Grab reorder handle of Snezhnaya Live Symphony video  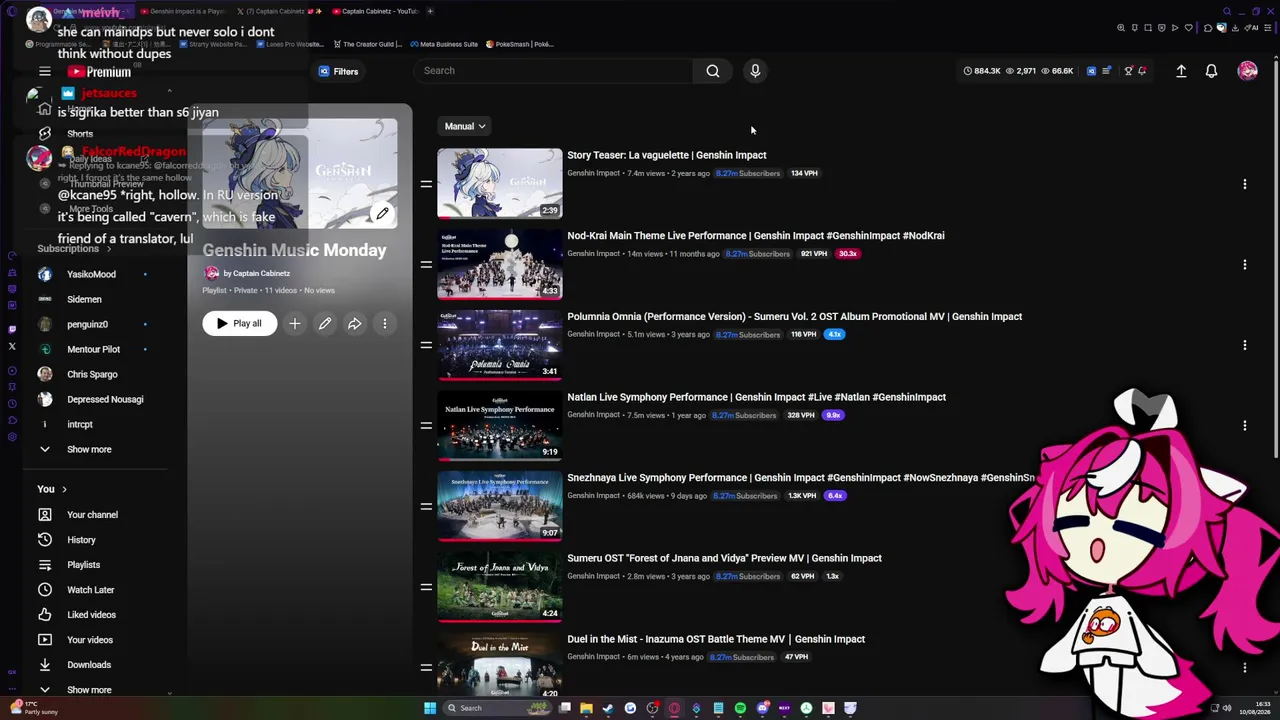coord(426,507)
